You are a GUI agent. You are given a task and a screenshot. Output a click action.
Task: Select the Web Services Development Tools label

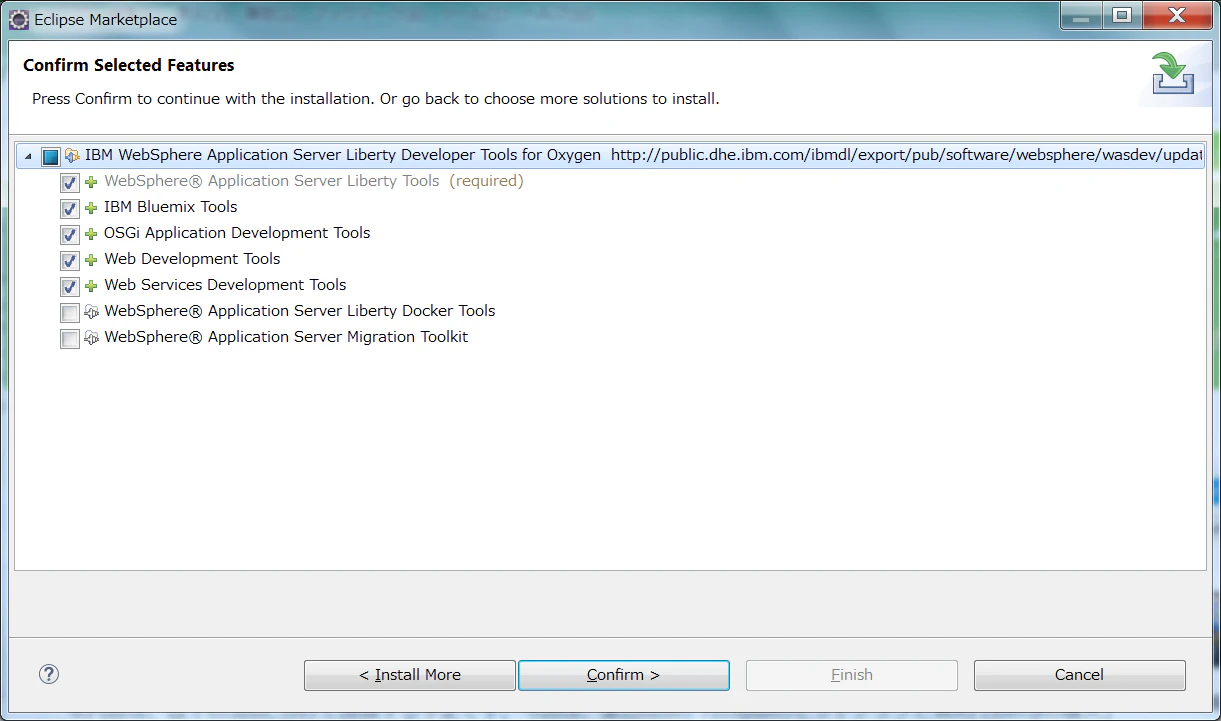(x=225, y=285)
